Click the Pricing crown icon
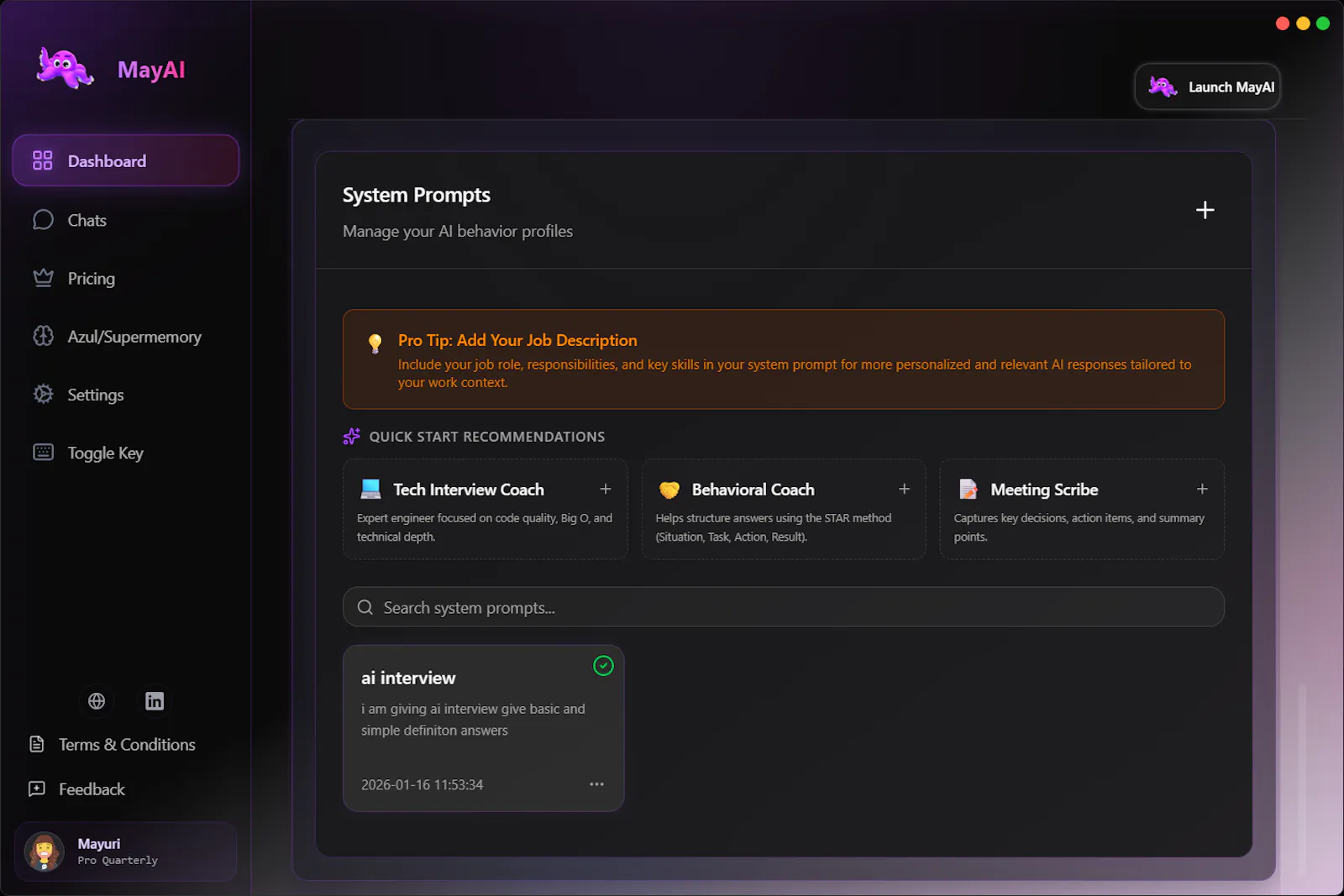 pyautogui.click(x=43, y=278)
